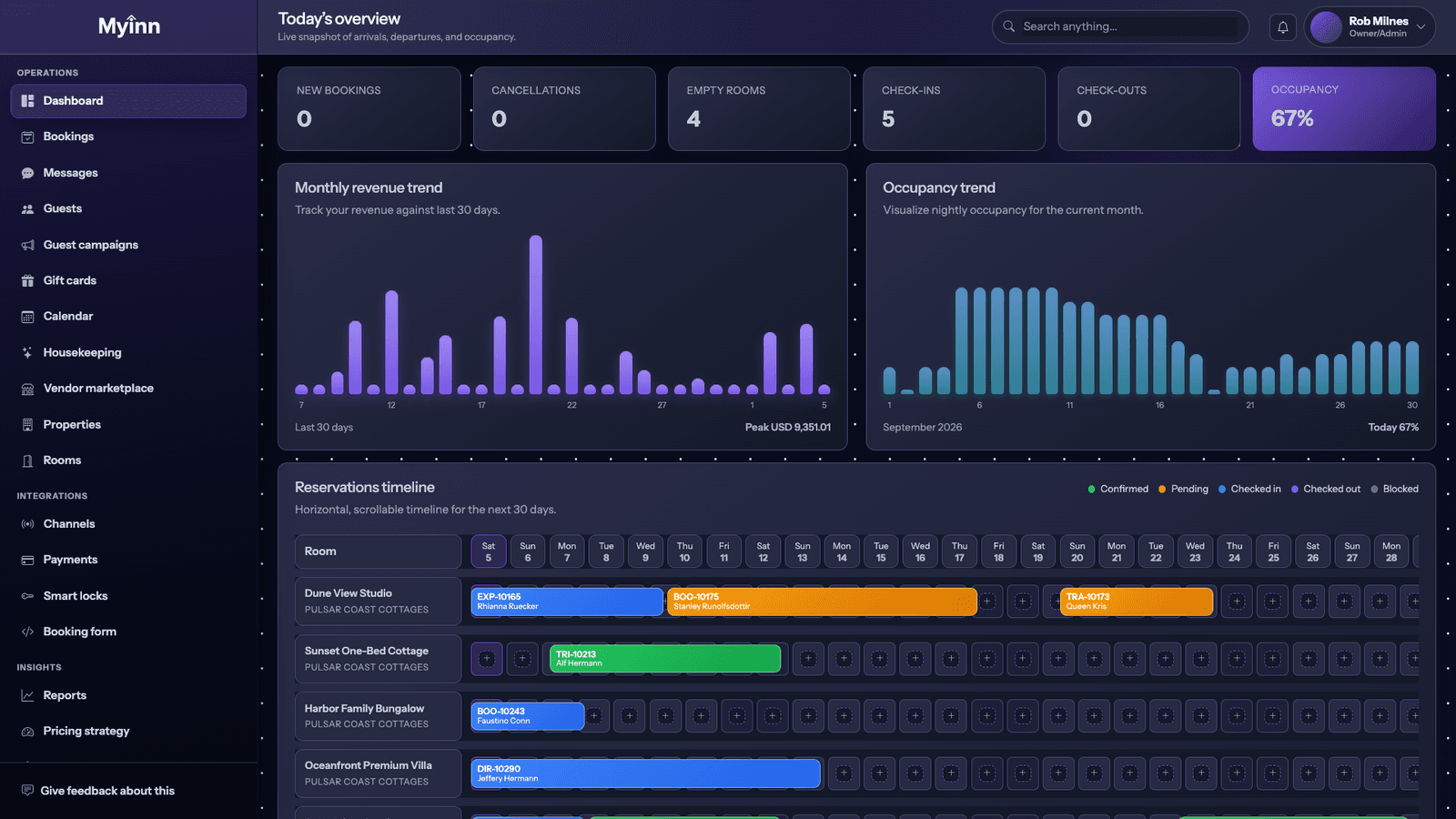
Task: Click the Channels broadcast icon
Action: (27, 524)
